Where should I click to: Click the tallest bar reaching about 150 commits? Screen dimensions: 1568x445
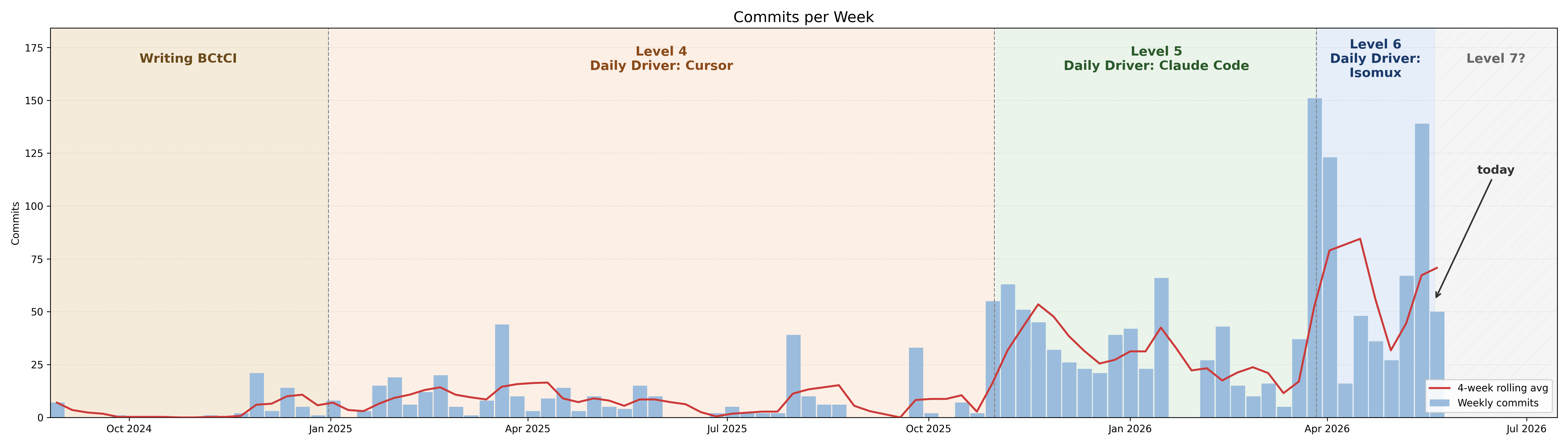pyautogui.click(x=1315, y=258)
